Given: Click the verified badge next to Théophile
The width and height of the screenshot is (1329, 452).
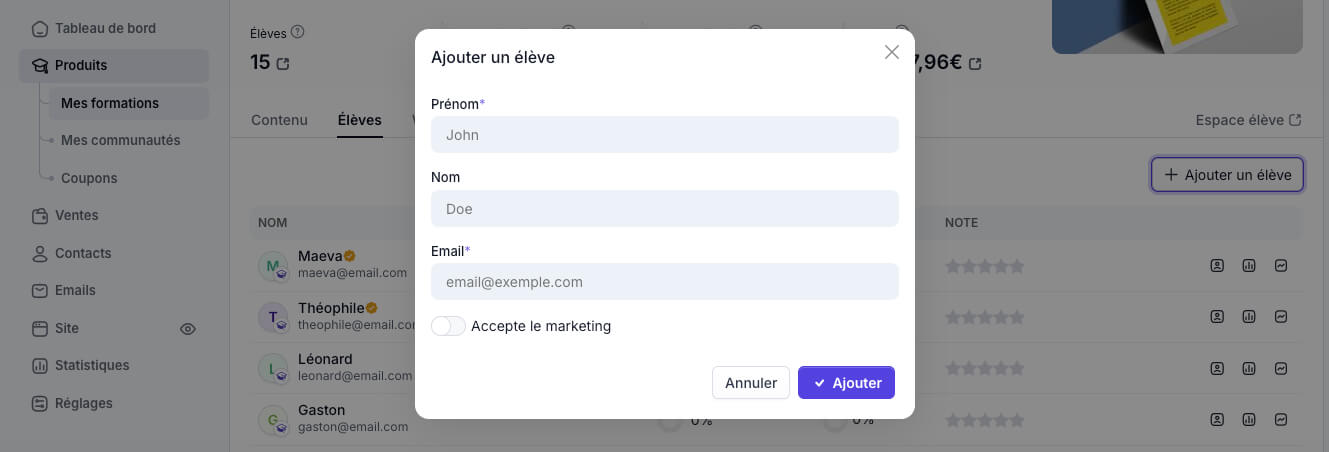Looking at the screenshot, I should coord(371,307).
